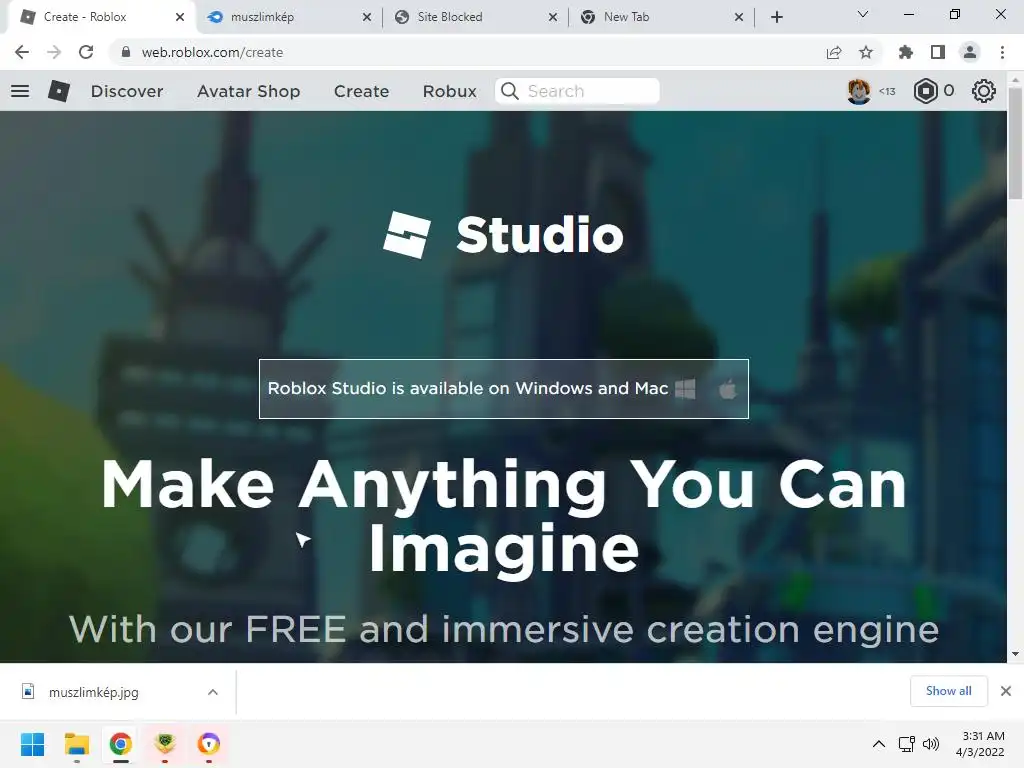Open a new browser tab

776,17
